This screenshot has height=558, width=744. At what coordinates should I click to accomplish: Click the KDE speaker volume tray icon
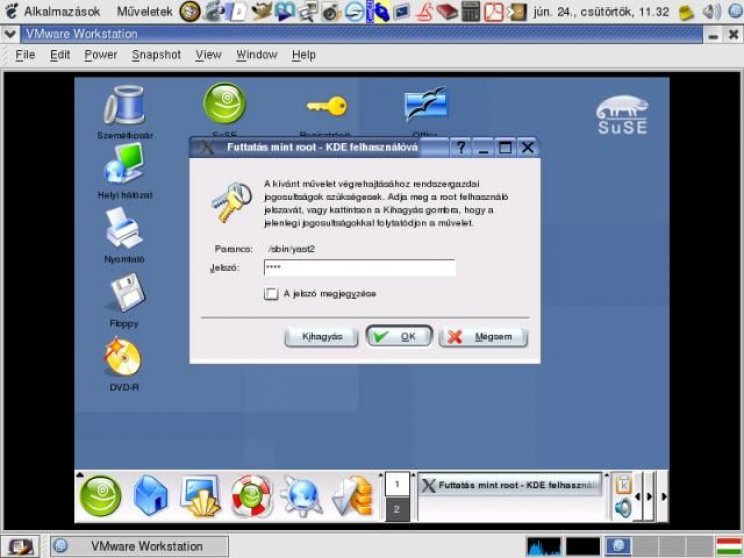click(x=623, y=508)
